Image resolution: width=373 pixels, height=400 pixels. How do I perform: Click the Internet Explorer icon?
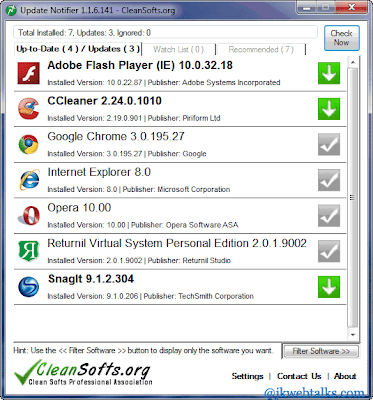click(29, 180)
